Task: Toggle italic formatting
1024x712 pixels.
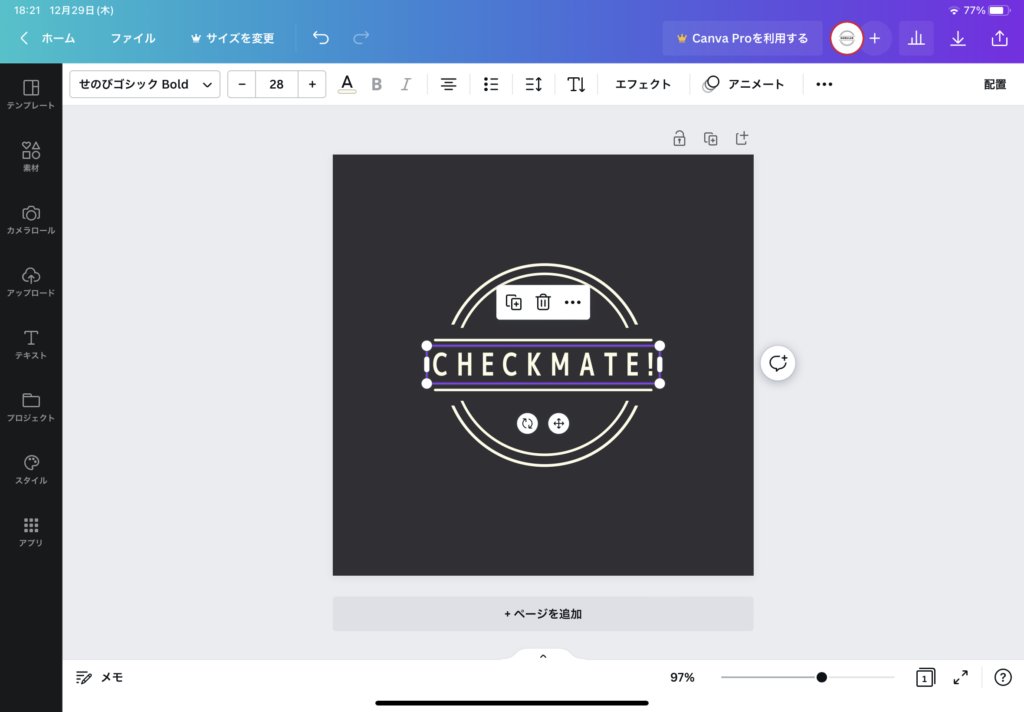Action: [406, 84]
